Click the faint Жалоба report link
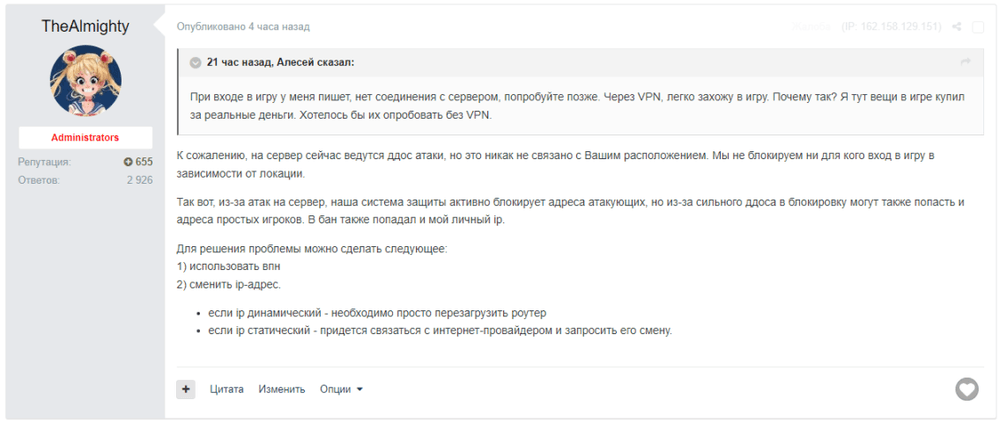 click(x=812, y=27)
